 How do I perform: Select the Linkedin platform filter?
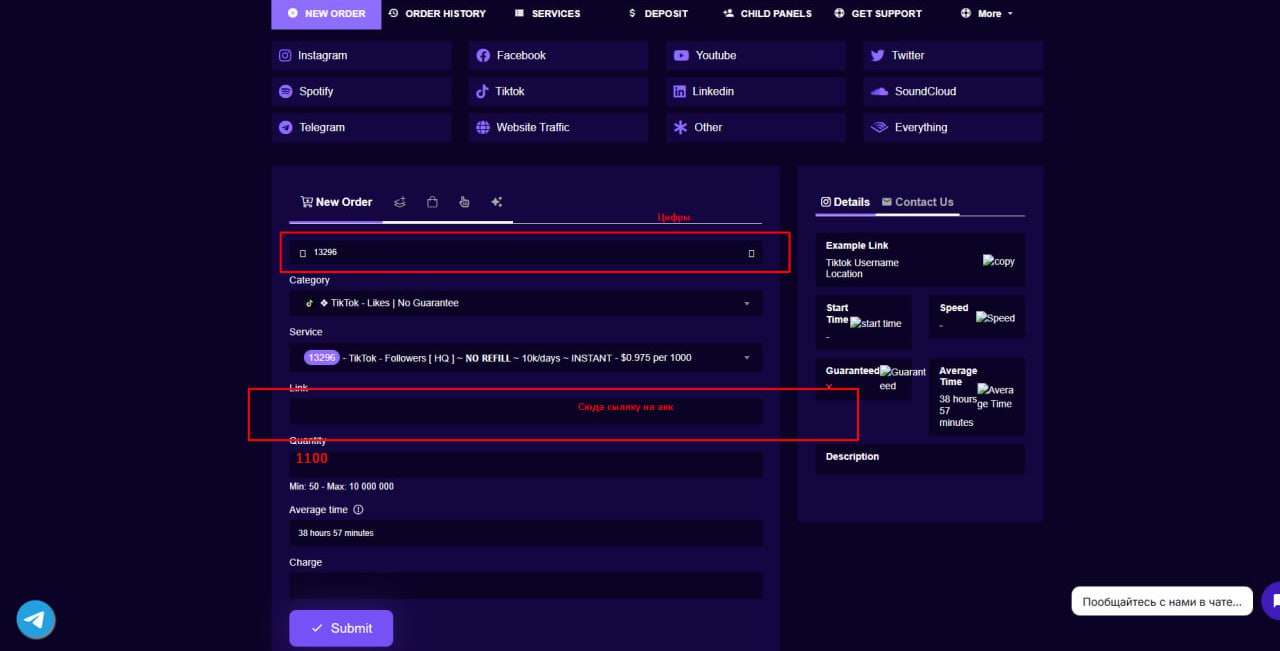[756, 92]
